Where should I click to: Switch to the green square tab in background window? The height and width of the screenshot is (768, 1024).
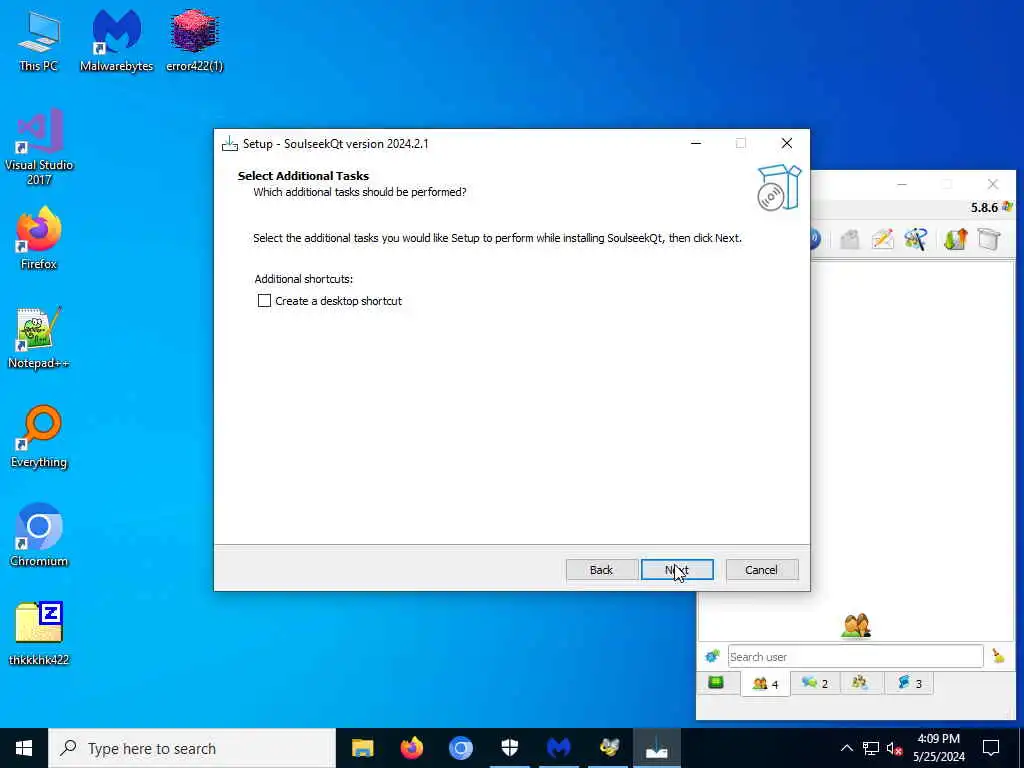pyautogui.click(x=716, y=683)
